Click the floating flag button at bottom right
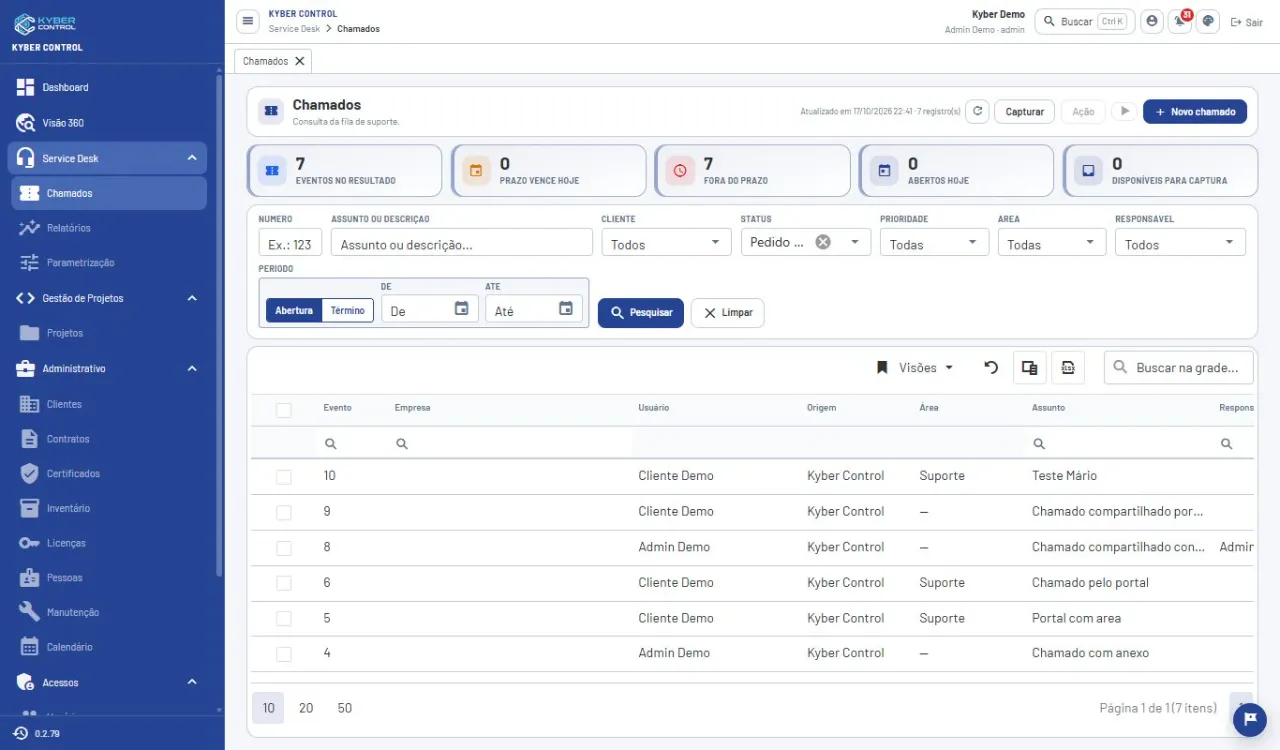Viewport: 1280px width, 750px height. pyautogui.click(x=1249, y=719)
